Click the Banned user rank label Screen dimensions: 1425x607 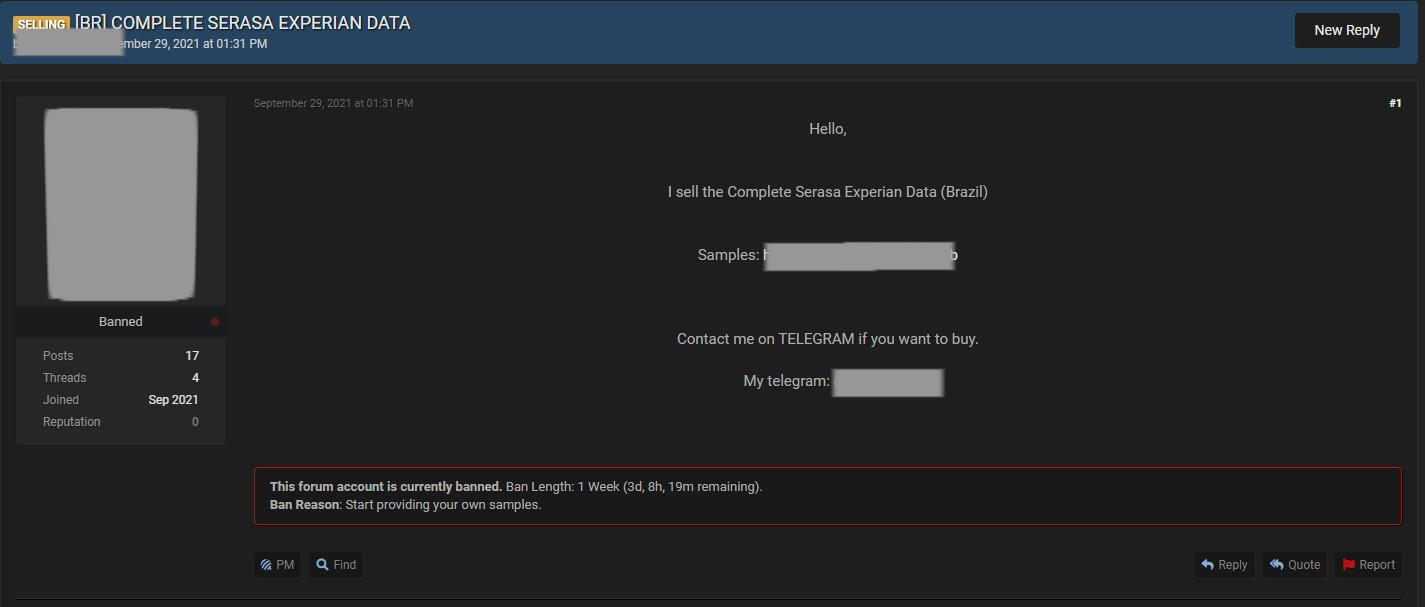pyautogui.click(x=120, y=322)
